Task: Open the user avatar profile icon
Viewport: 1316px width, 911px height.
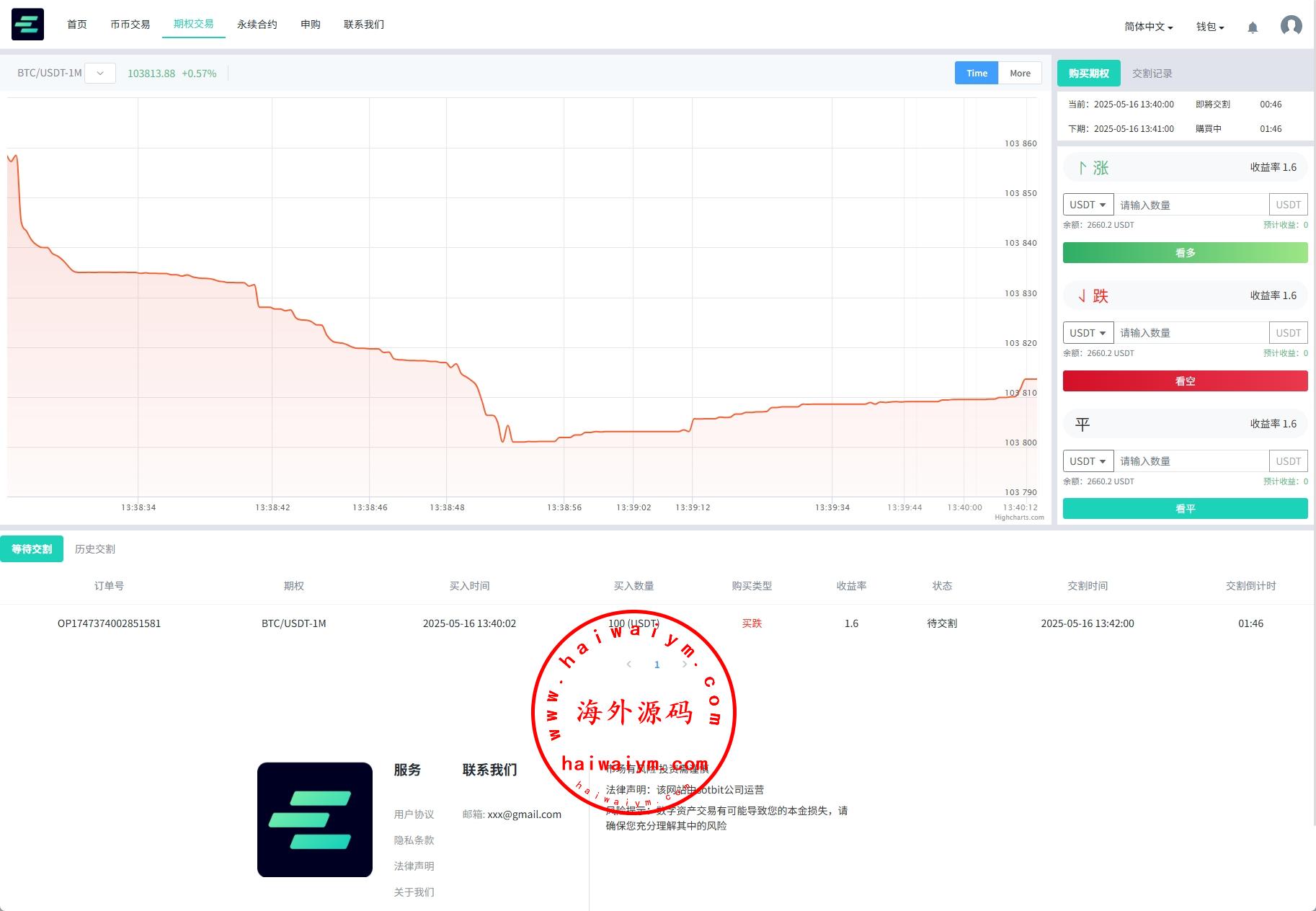Action: (1291, 26)
